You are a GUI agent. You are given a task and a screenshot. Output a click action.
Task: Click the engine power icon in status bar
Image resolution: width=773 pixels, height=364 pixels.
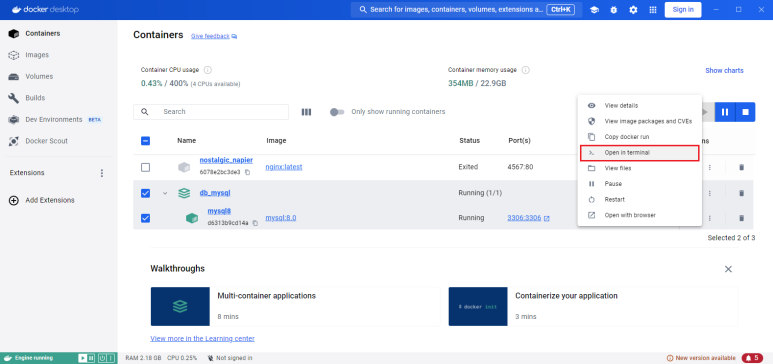click(x=102, y=358)
